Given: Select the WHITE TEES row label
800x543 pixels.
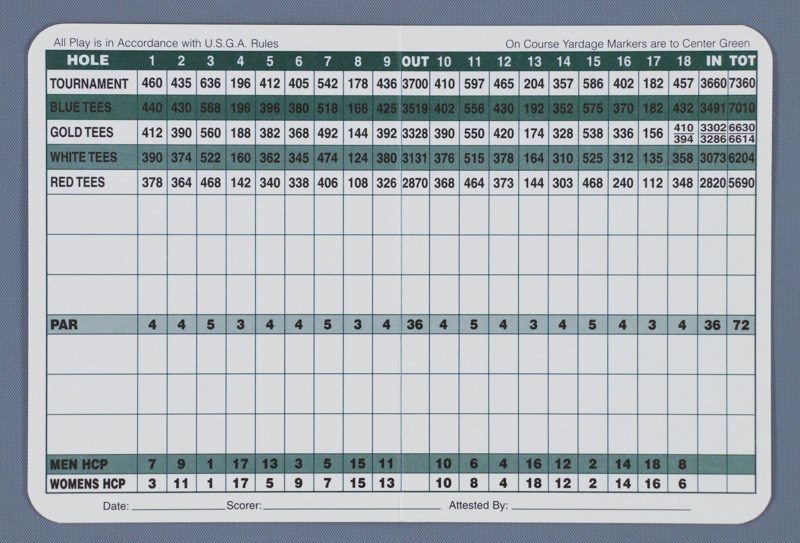Looking at the screenshot, I should [84, 157].
